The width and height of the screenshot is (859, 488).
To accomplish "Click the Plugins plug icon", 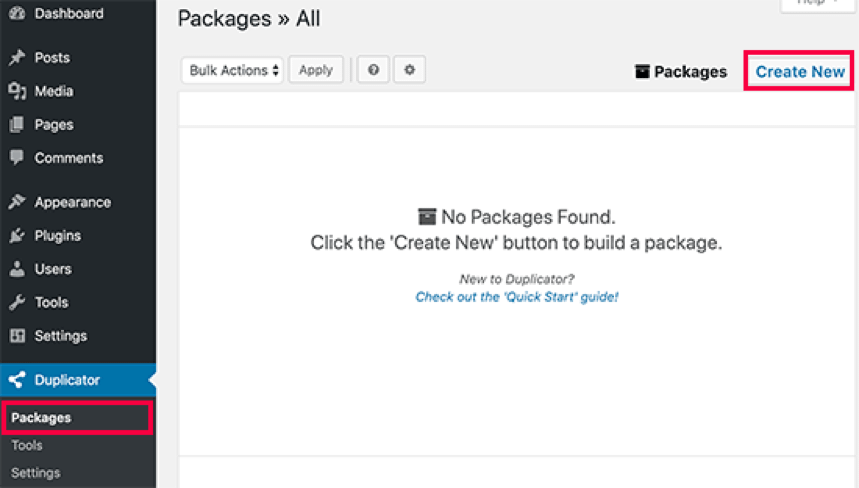I will click(x=17, y=236).
